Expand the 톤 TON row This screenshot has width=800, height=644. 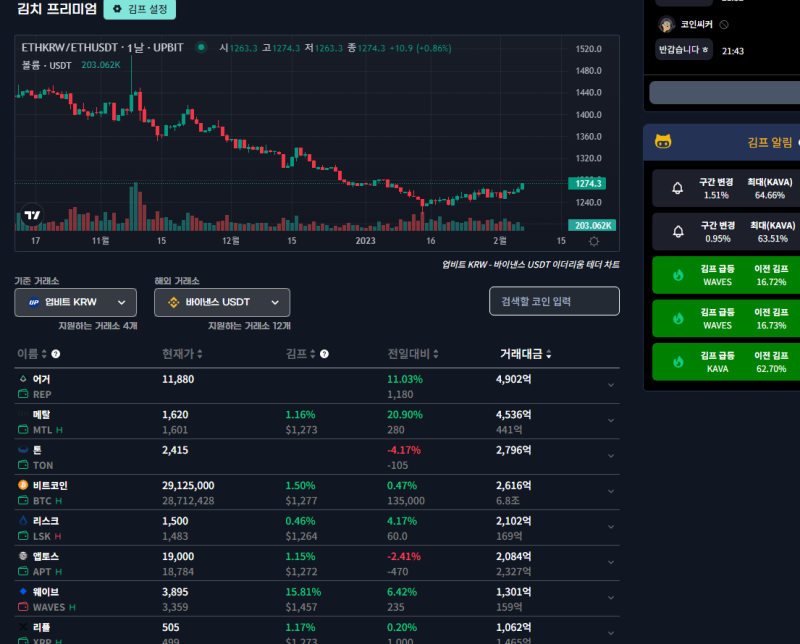coord(611,456)
